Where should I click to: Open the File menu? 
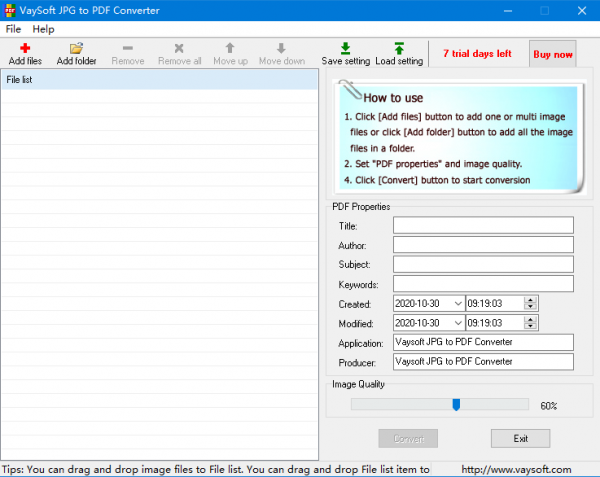tap(13, 29)
